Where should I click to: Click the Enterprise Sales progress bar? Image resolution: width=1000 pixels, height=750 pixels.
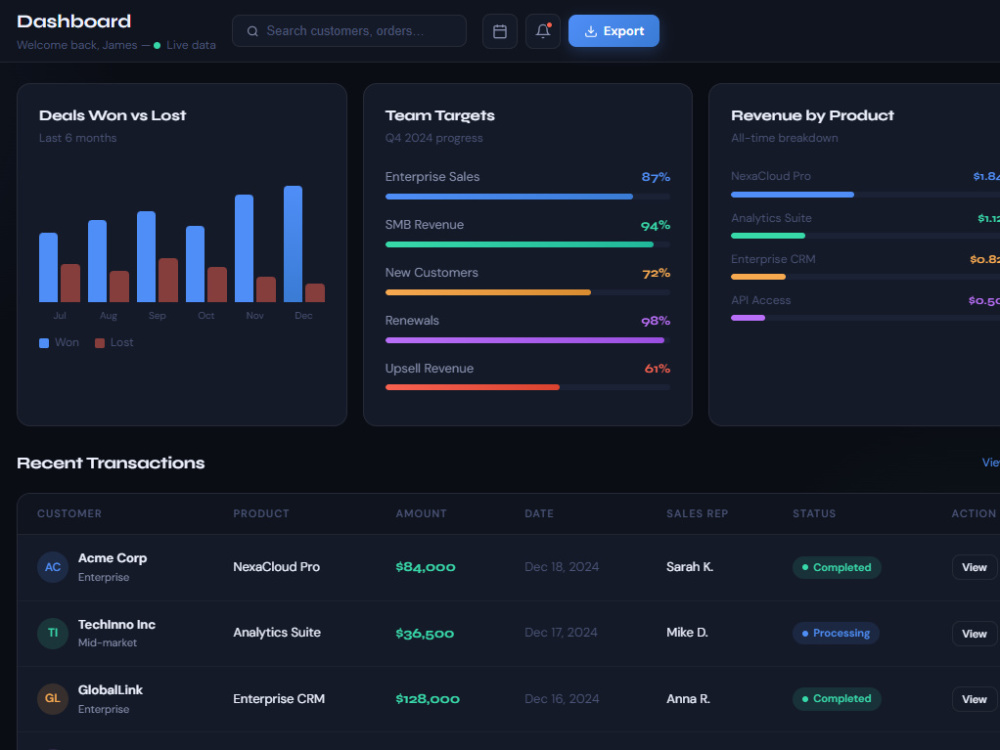(x=527, y=196)
